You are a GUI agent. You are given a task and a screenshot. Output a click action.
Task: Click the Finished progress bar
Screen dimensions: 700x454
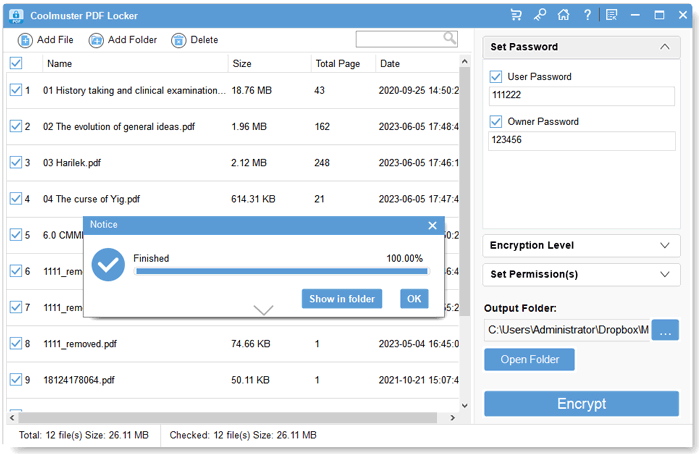282,271
